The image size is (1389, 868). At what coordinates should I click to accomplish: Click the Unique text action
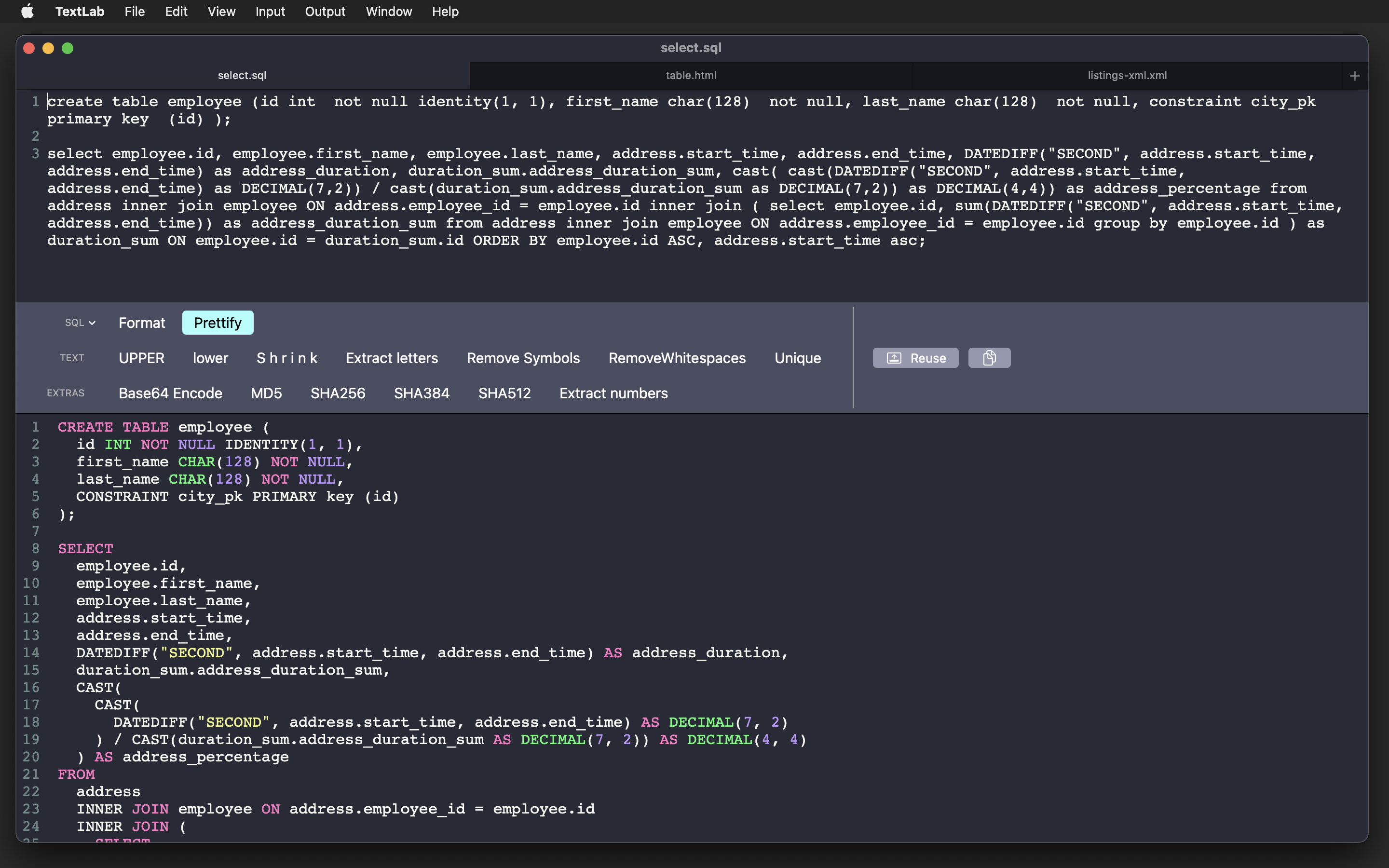[x=797, y=358]
